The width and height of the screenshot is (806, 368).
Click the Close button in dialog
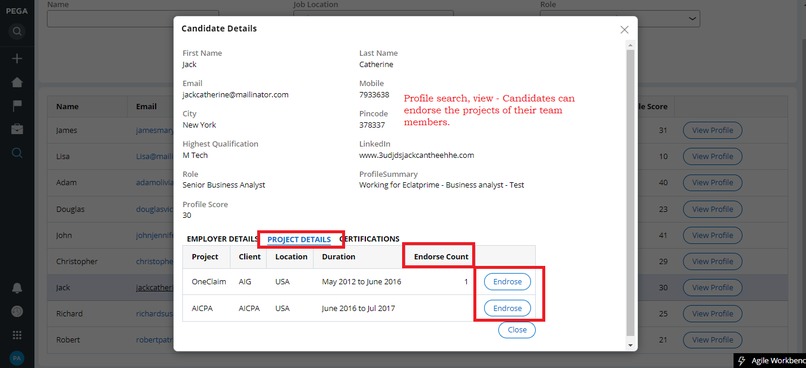(517, 330)
